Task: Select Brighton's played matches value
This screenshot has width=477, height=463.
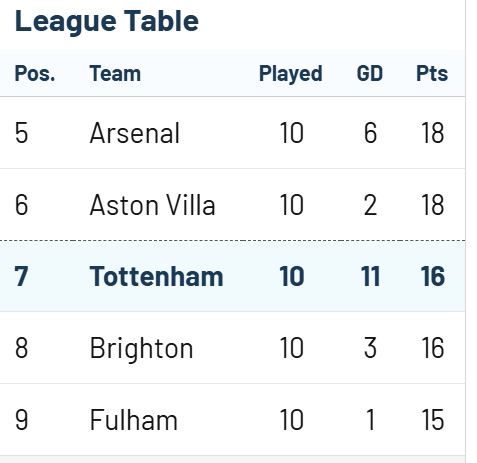Action: (292, 348)
